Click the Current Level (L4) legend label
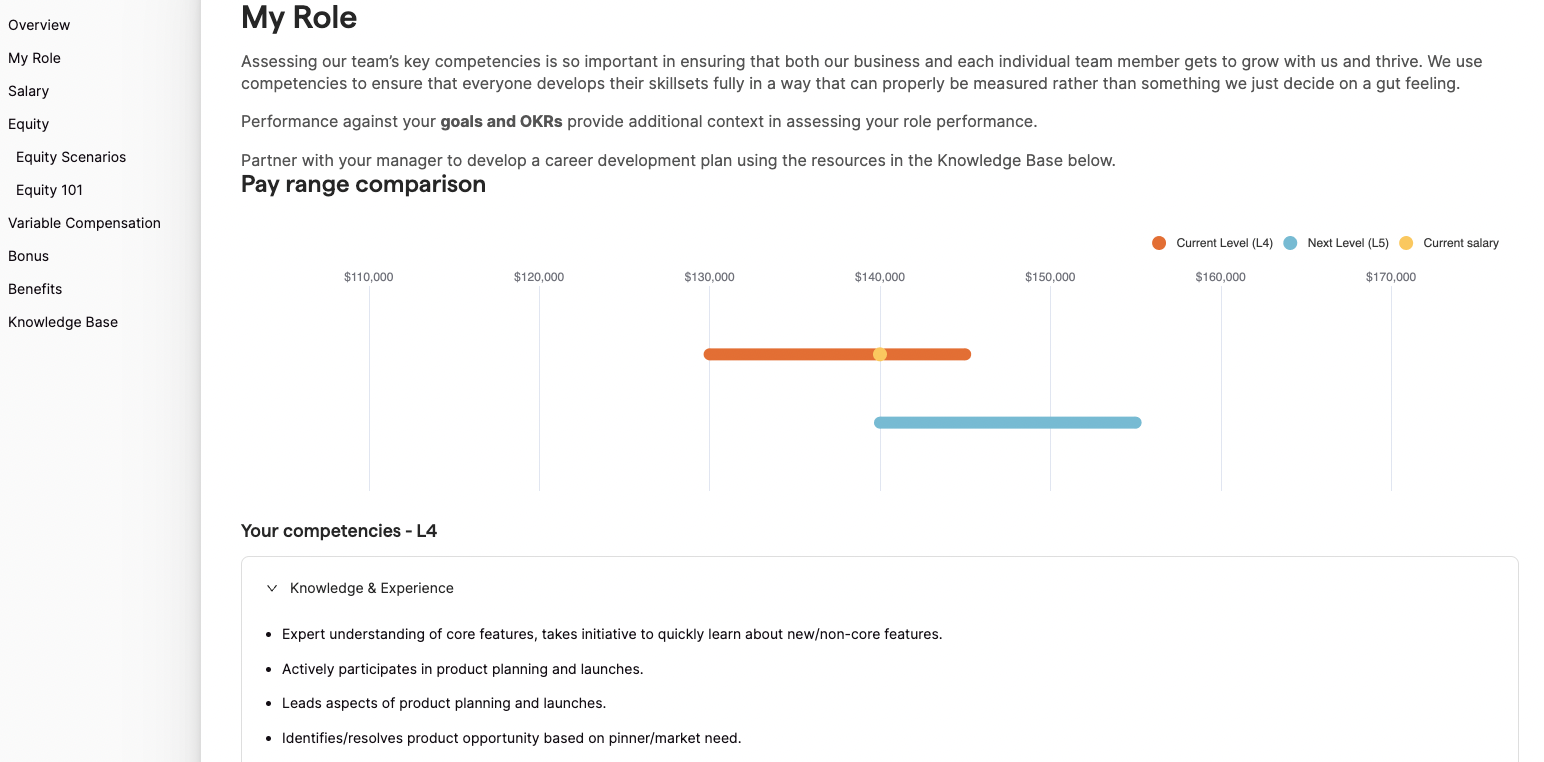 (x=1224, y=243)
